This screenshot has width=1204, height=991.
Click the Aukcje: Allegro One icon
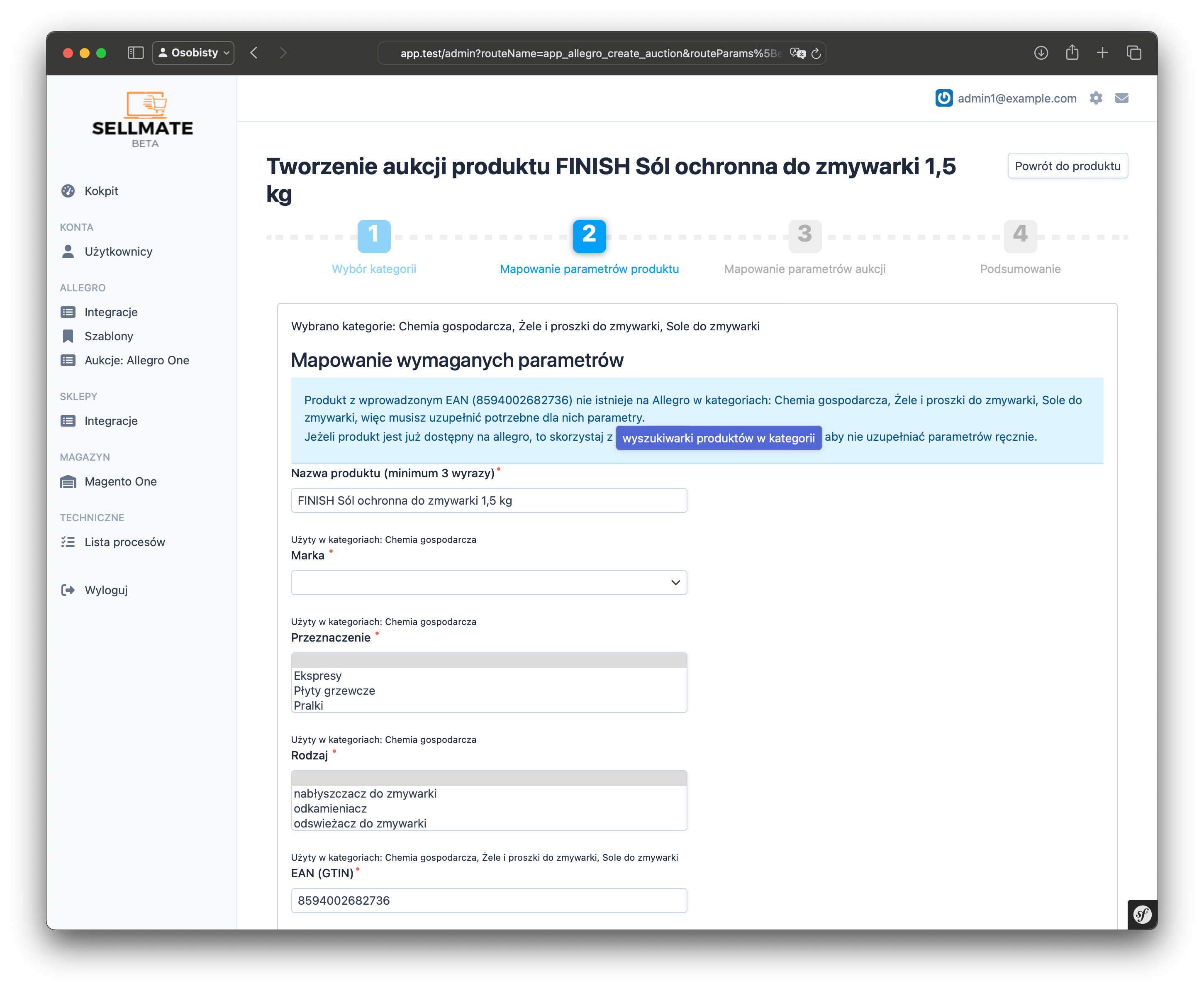click(68, 360)
